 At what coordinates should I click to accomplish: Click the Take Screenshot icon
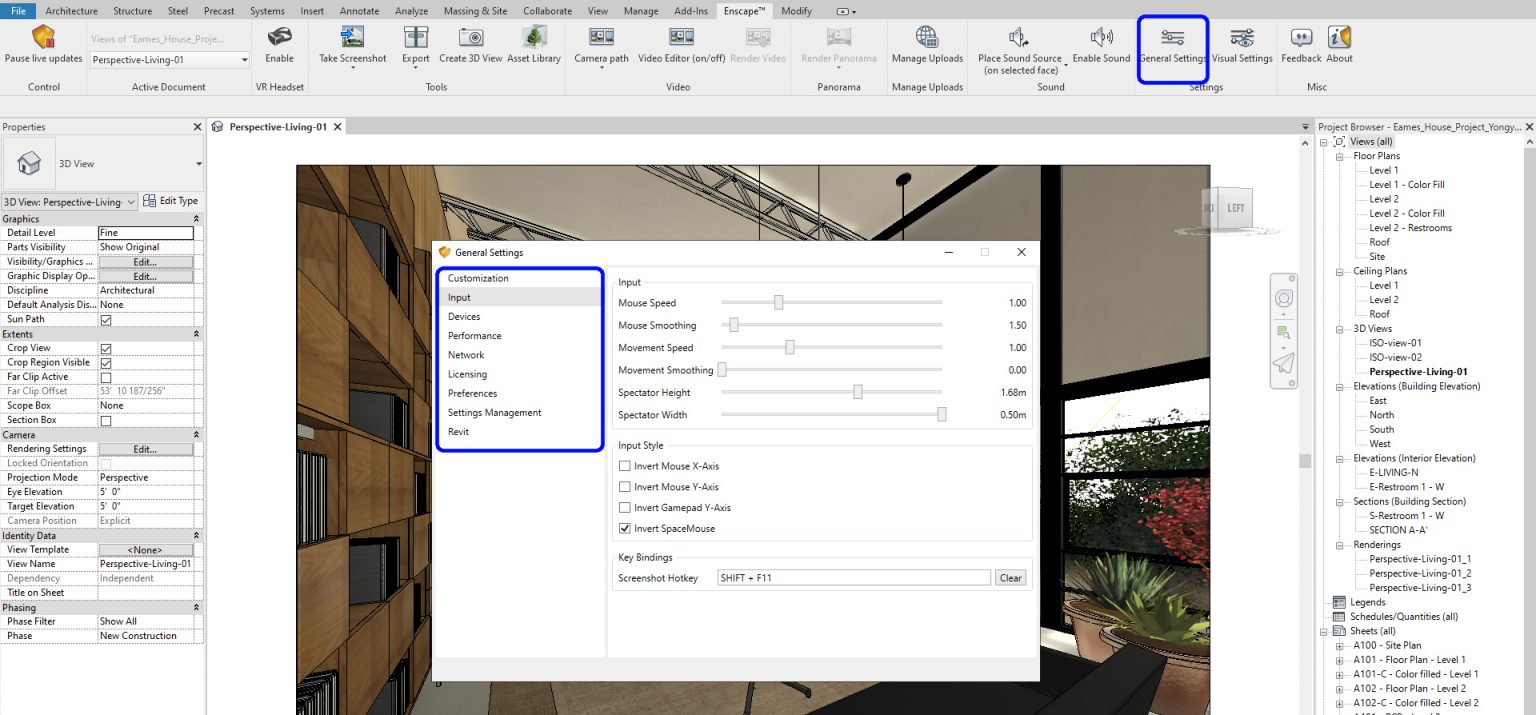coord(352,38)
